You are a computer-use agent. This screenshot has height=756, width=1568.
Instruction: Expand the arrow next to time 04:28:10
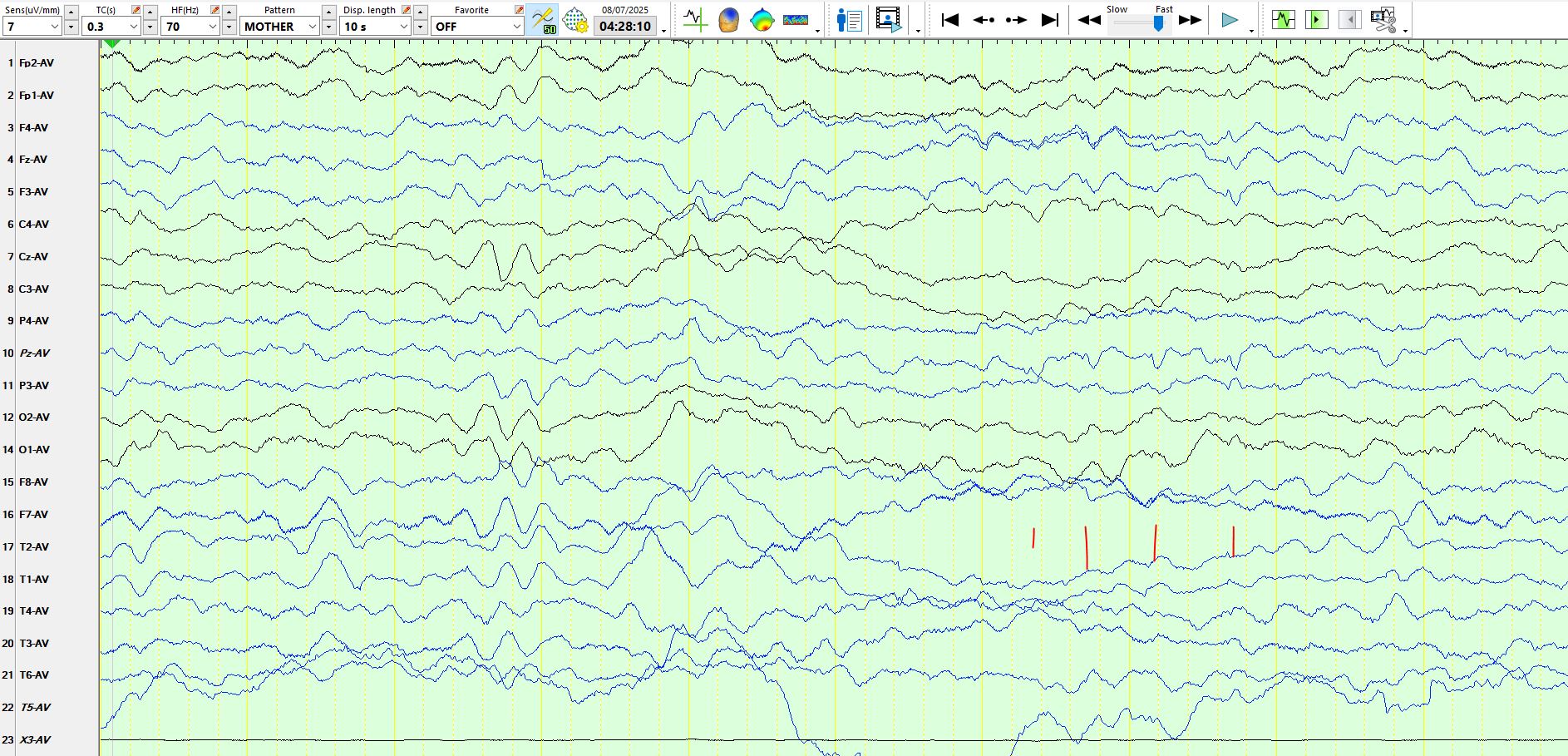663,31
